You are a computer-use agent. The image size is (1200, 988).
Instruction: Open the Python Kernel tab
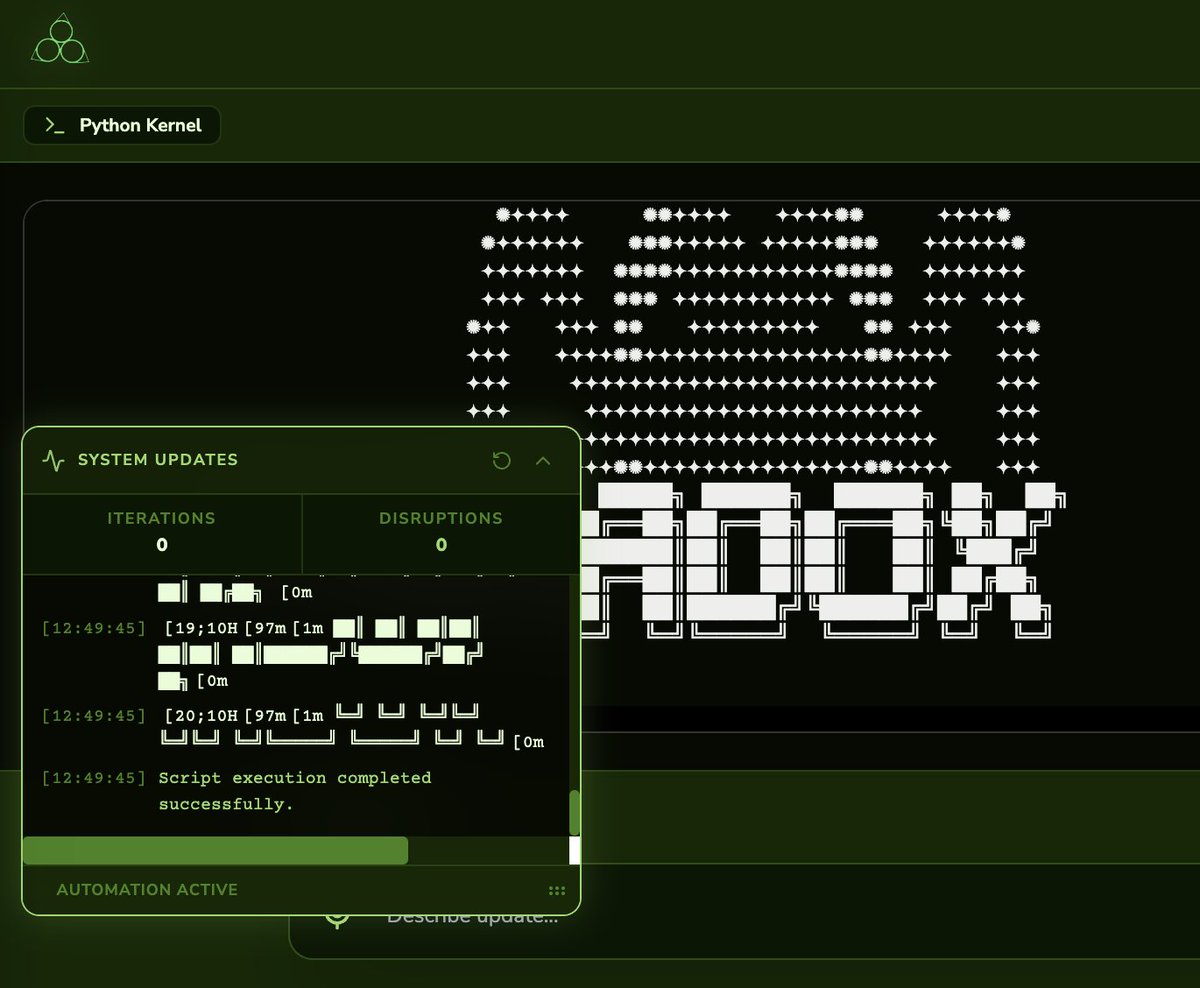122,126
